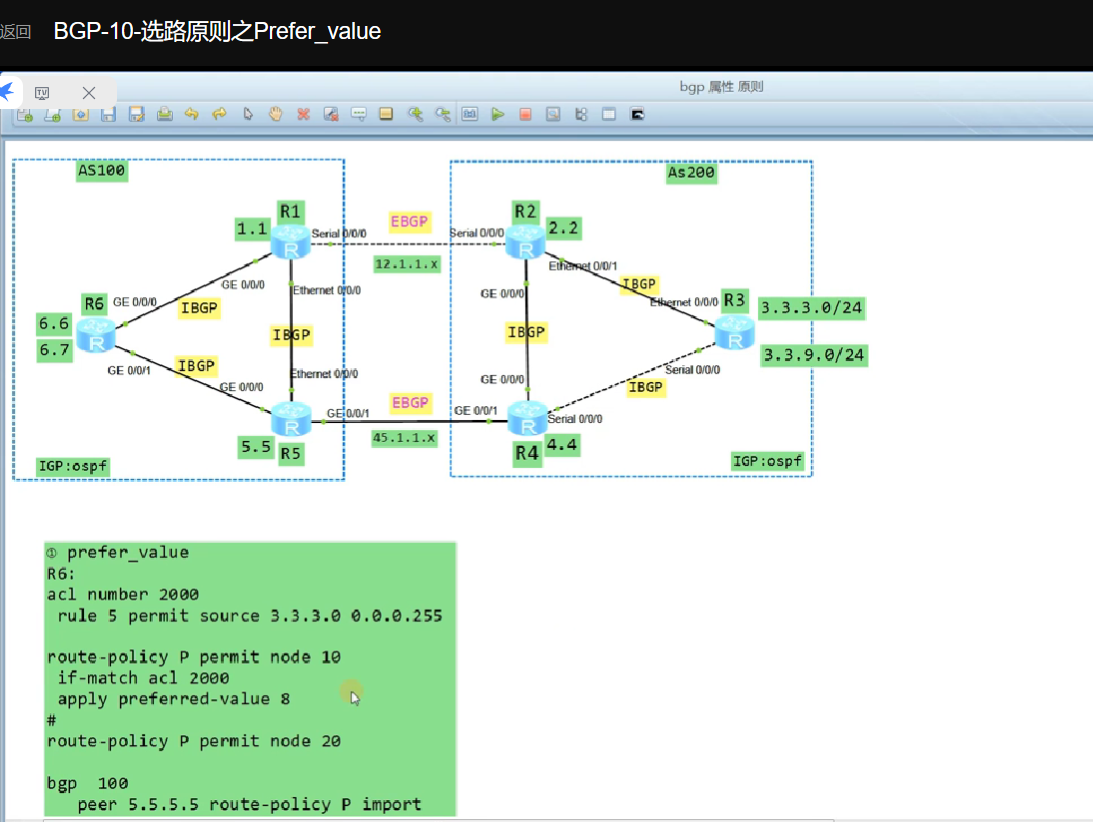Undo the last topology change
The width and height of the screenshot is (1093, 822).
click(x=191, y=114)
